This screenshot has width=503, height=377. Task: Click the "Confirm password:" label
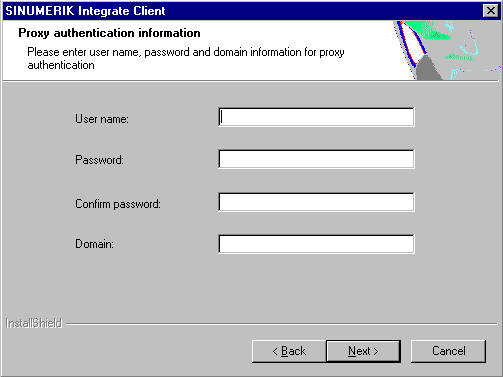118,204
